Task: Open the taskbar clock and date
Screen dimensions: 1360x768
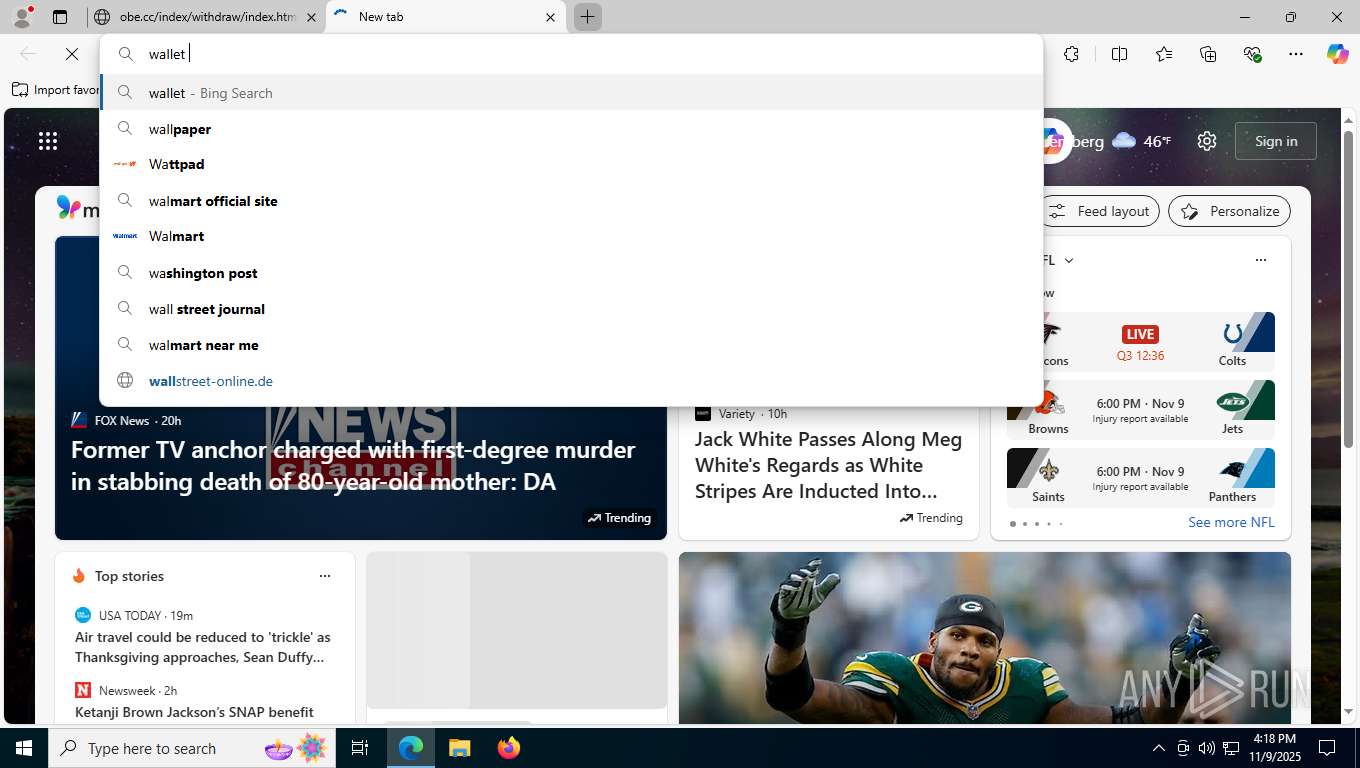Action: tap(1274, 748)
